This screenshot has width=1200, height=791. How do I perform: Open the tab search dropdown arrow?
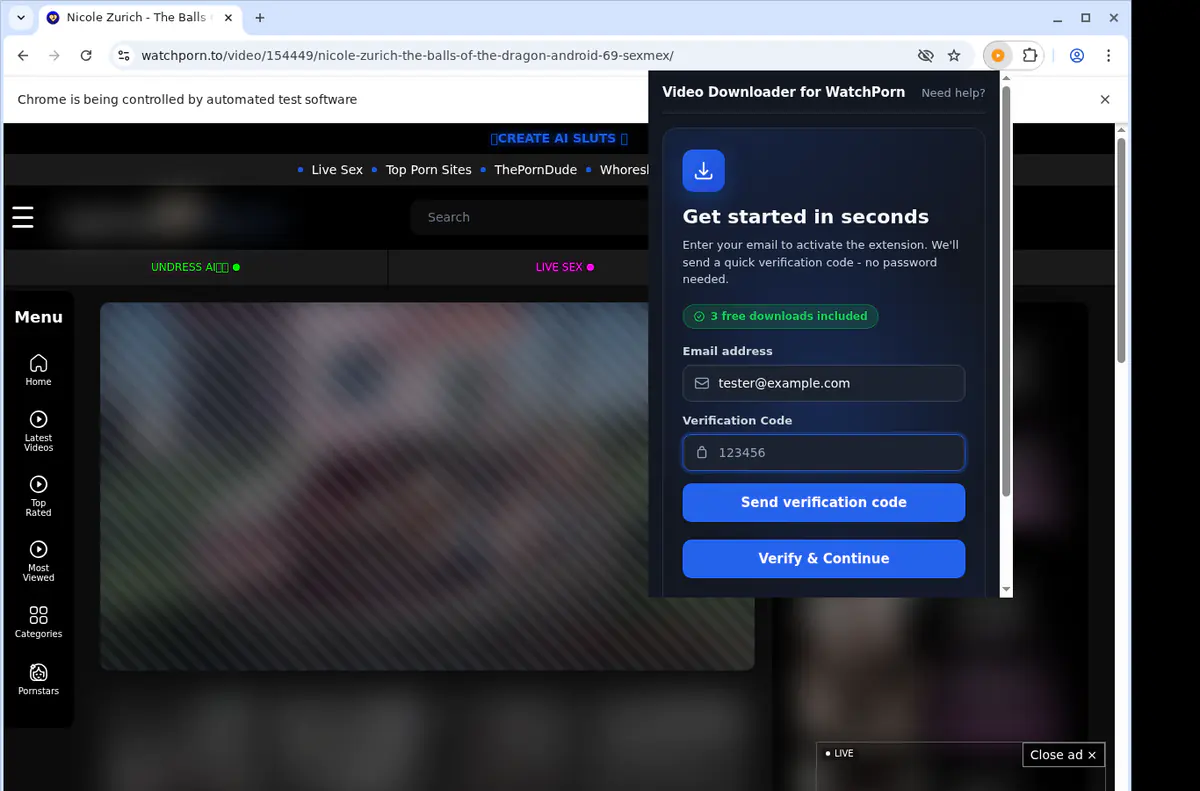coord(21,18)
